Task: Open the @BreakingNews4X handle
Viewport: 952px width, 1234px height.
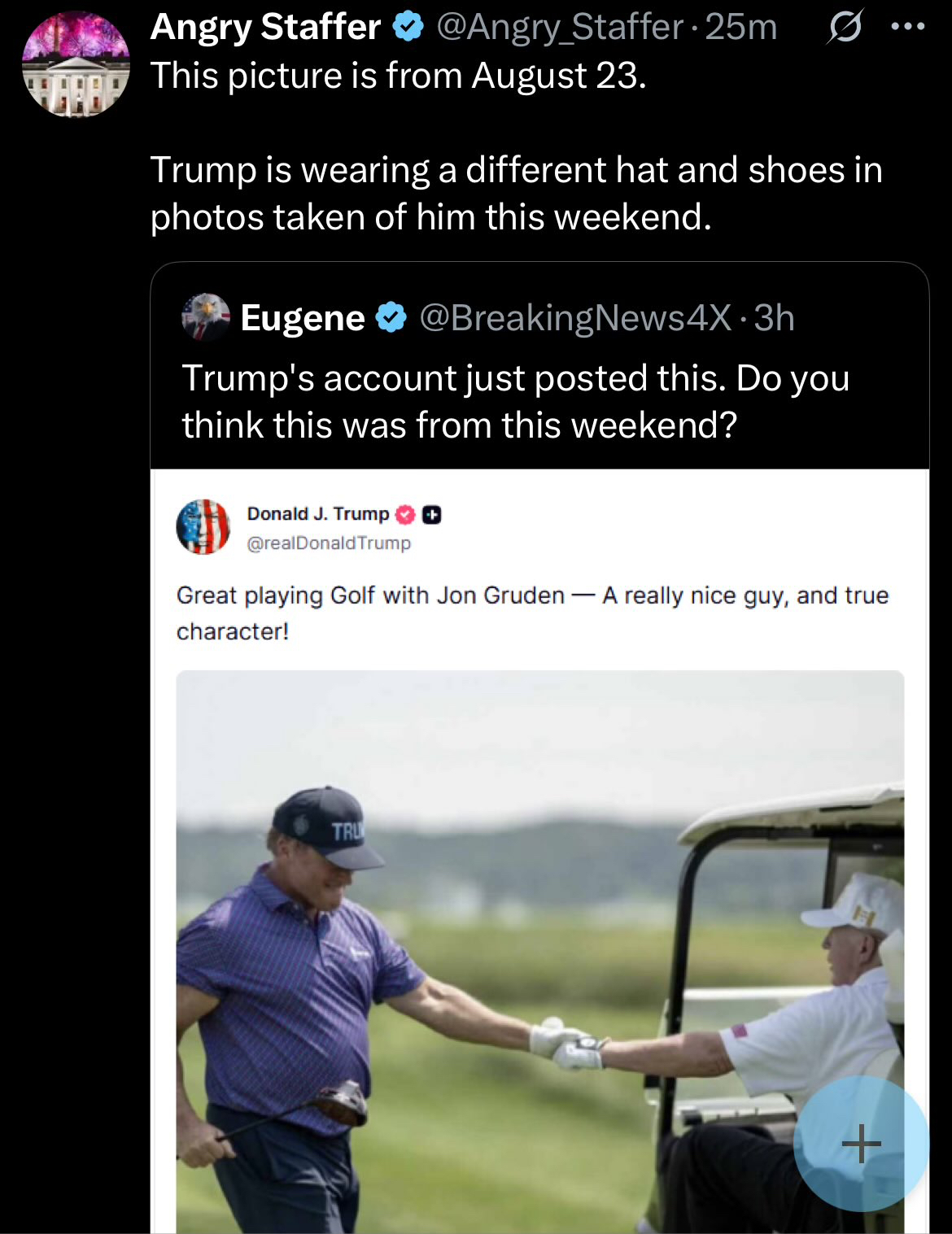Action: click(574, 317)
